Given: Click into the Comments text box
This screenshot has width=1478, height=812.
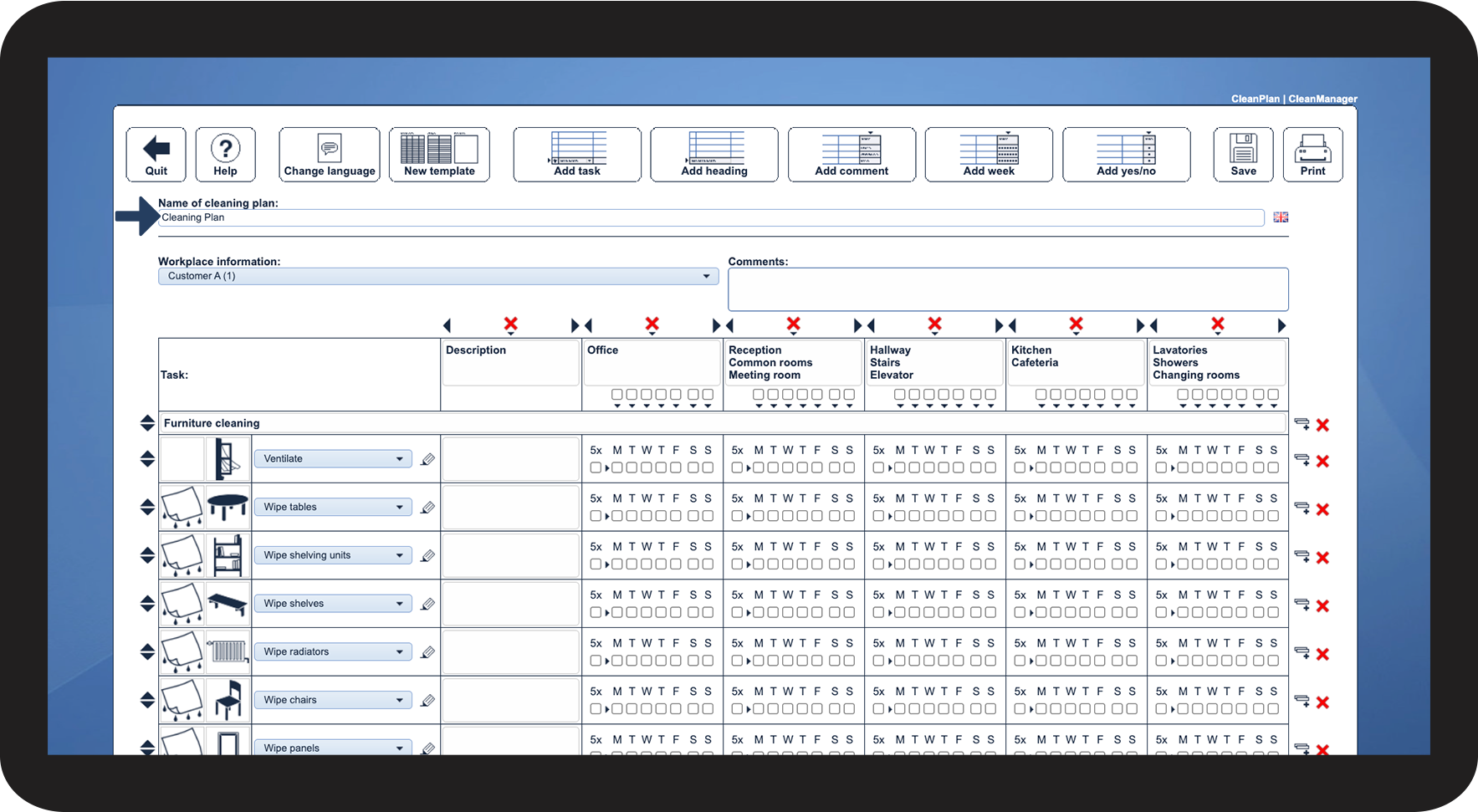Looking at the screenshot, I should point(1008,289).
